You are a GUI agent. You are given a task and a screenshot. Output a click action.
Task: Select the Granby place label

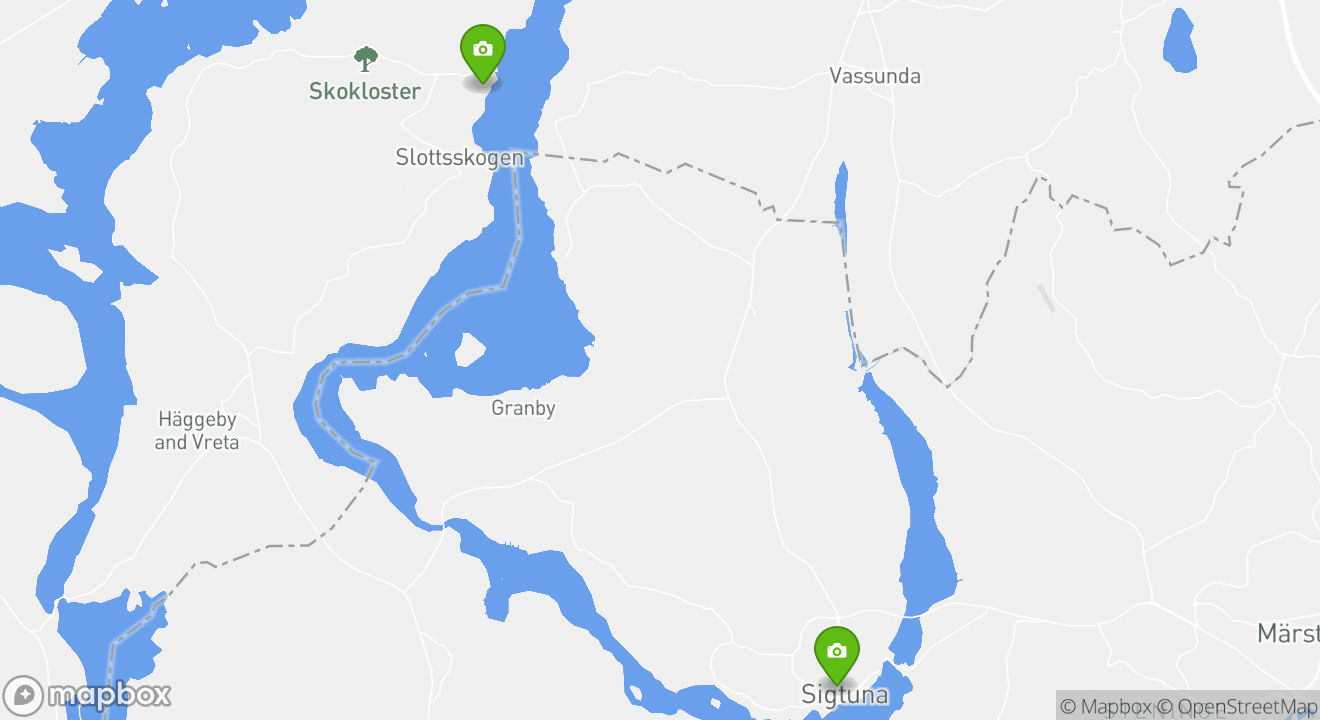click(523, 408)
